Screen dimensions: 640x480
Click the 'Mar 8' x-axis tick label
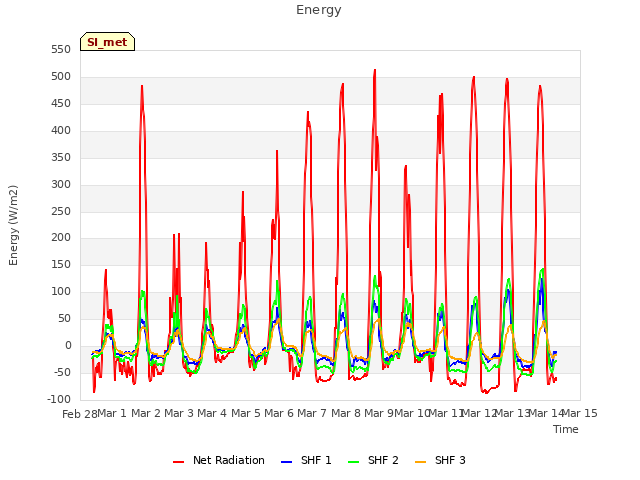(x=346, y=413)
